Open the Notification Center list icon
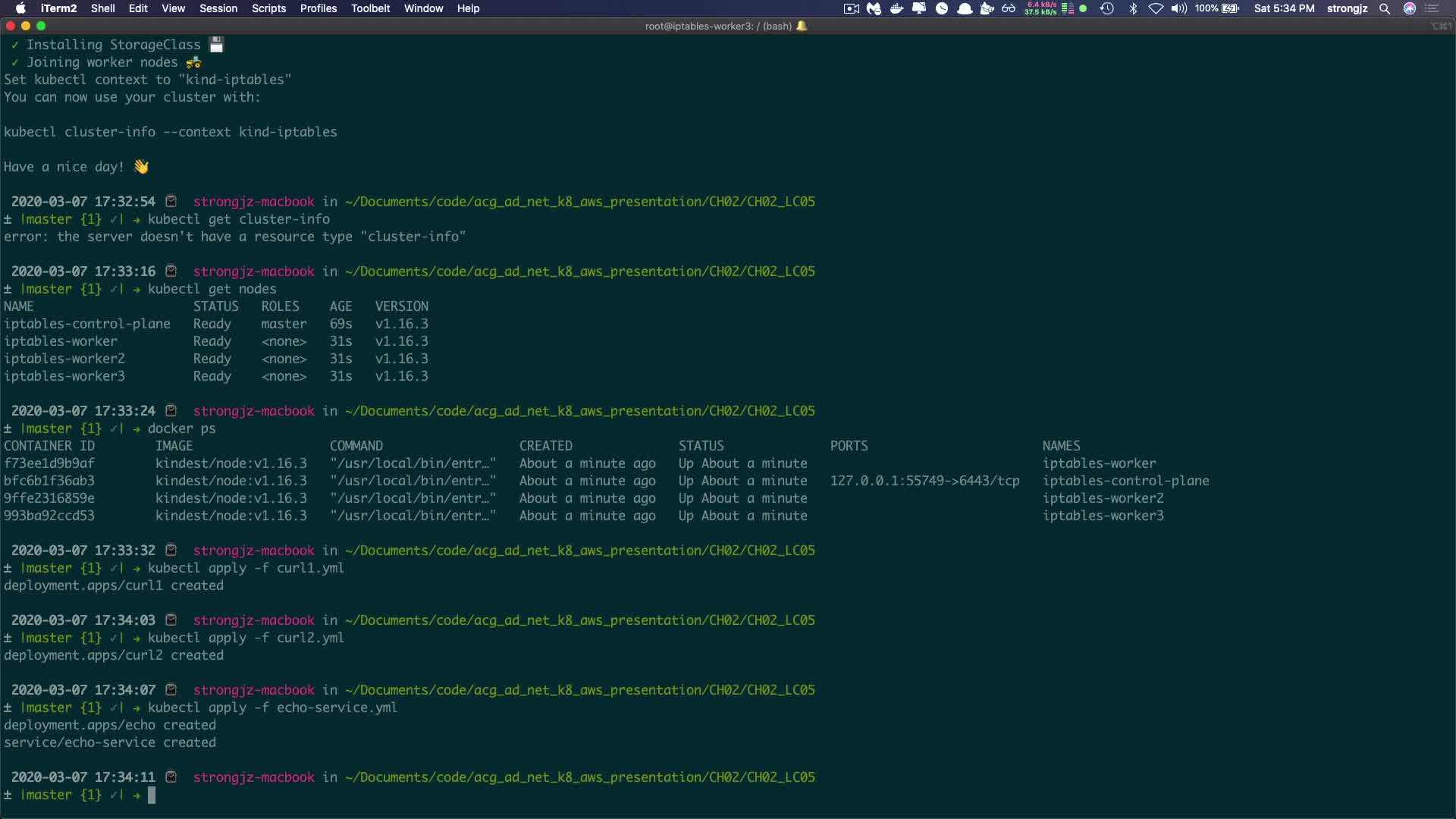1456x819 pixels. tap(1432, 8)
